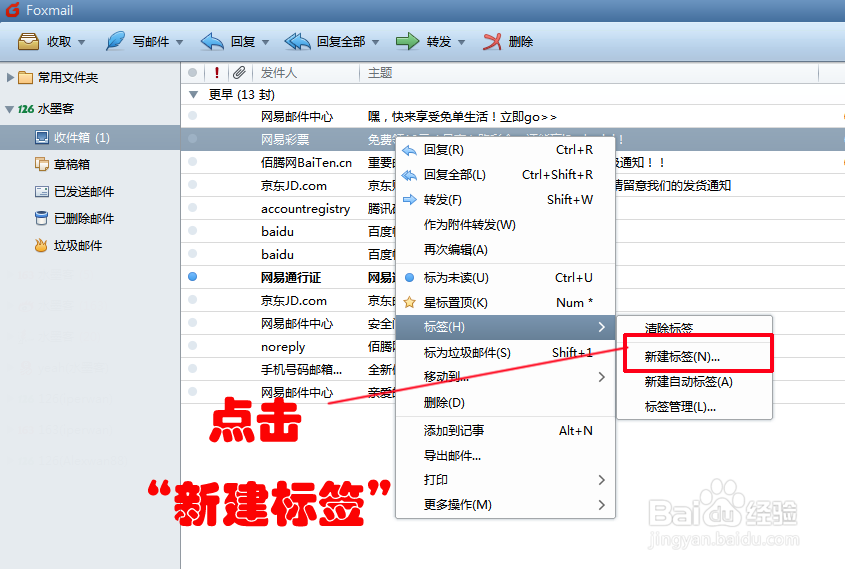Expand the 常用文件夹 tree node

[10, 78]
